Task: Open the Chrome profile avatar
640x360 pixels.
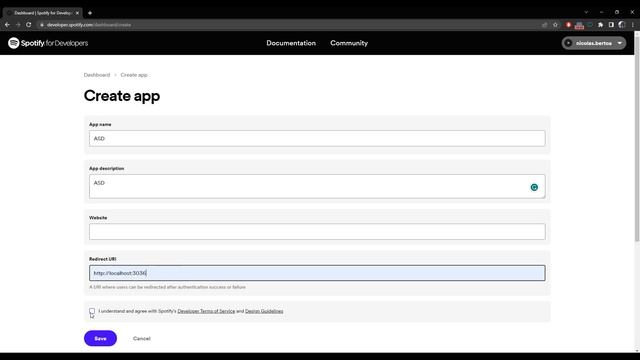Action: pyautogui.click(x=622, y=25)
